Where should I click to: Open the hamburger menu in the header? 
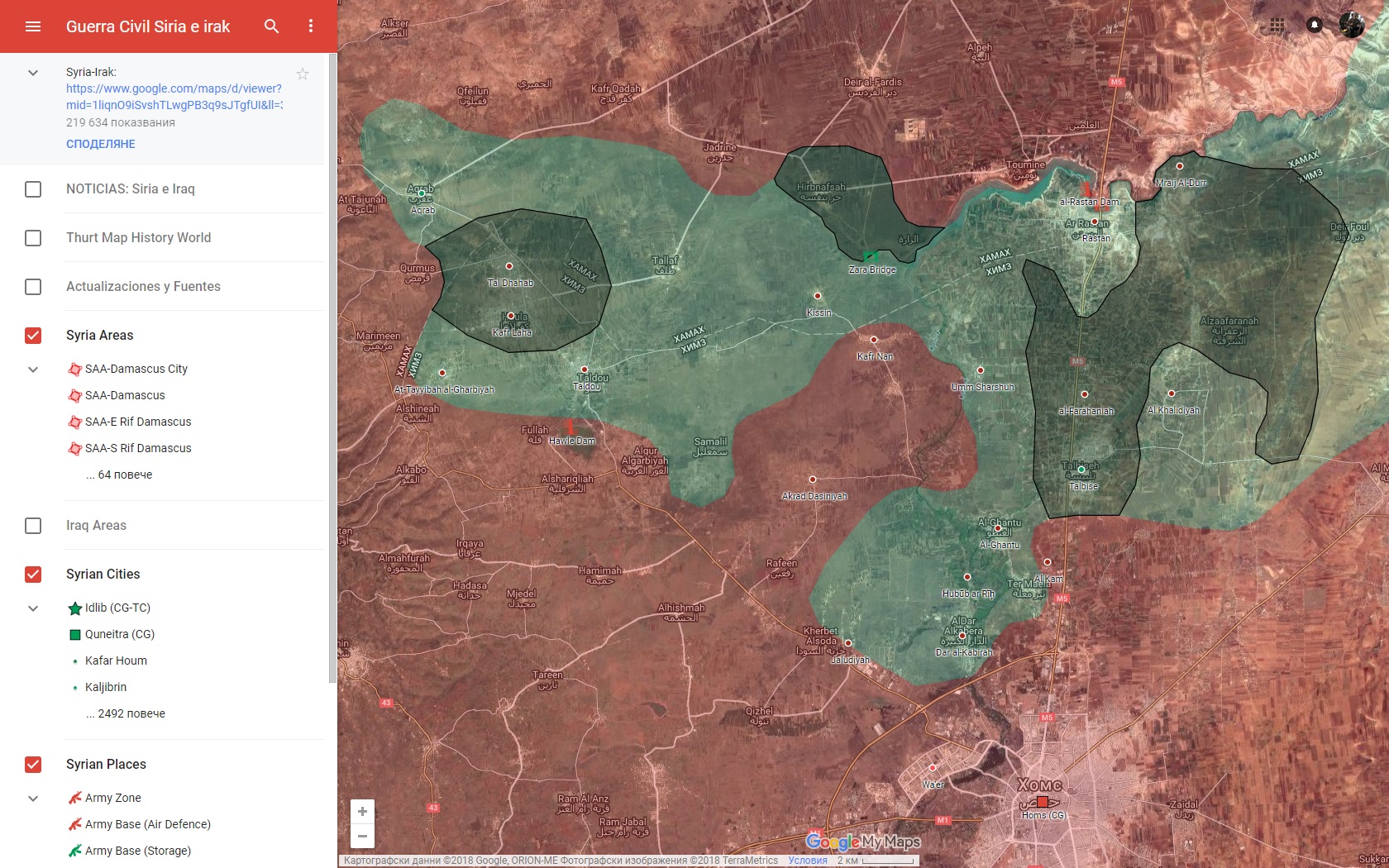point(33,26)
